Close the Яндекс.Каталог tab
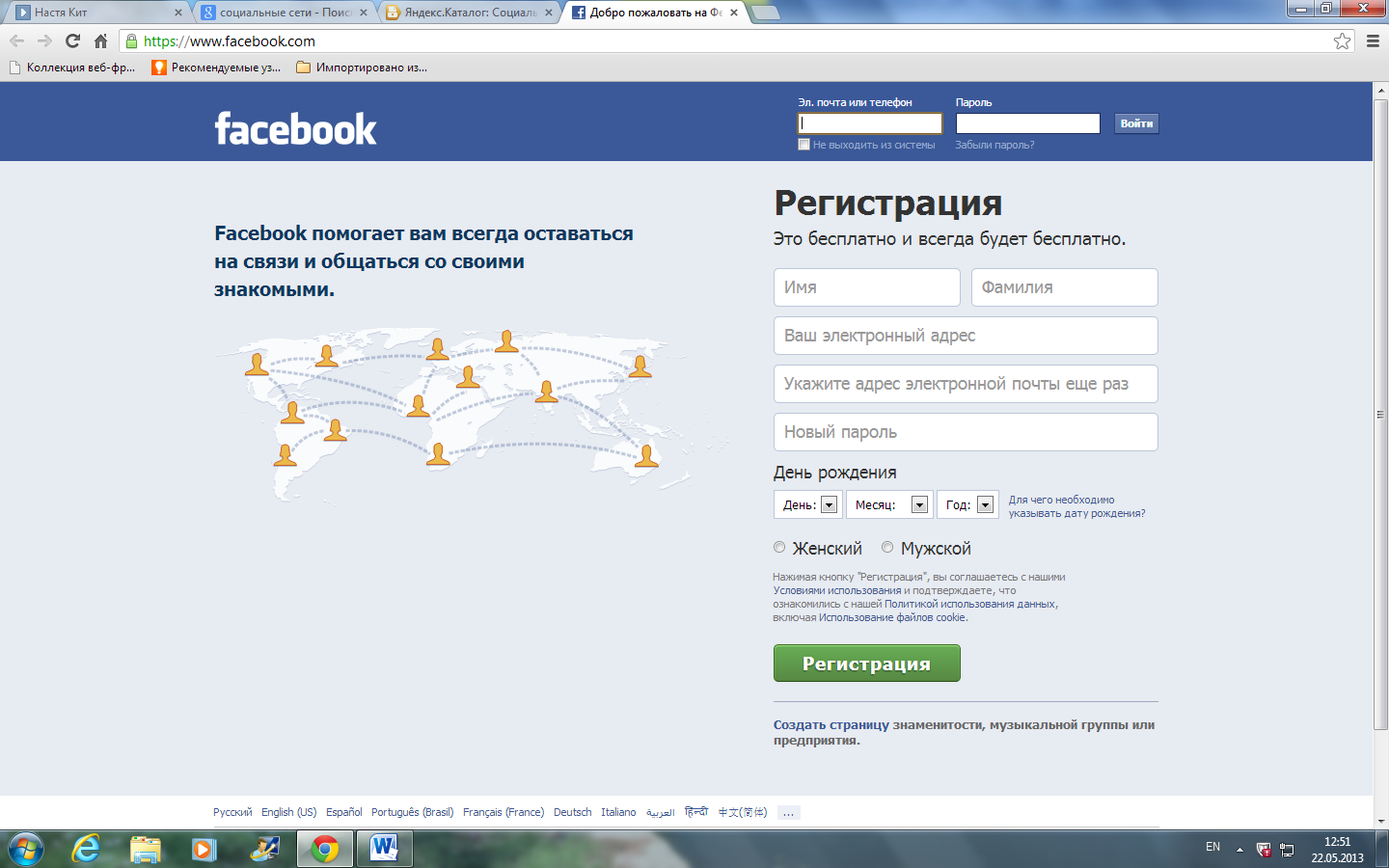 coord(549,13)
